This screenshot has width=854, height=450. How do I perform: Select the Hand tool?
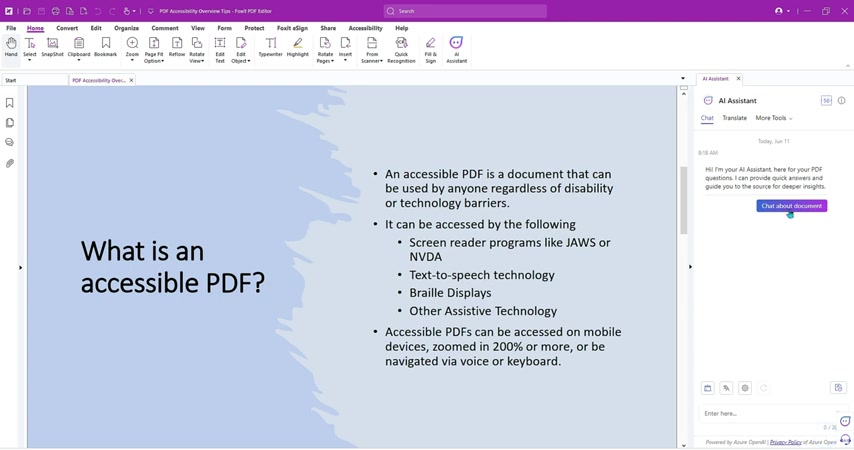[x=11, y=47]
